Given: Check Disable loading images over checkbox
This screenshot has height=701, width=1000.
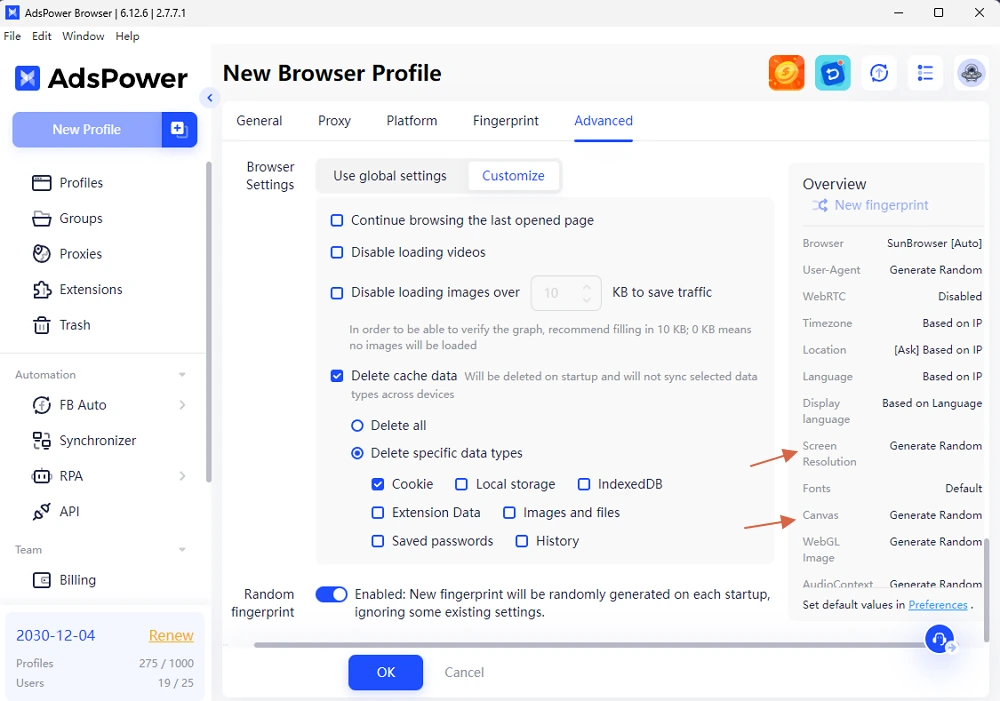Looking at the screenshot, I should point(337,293).
